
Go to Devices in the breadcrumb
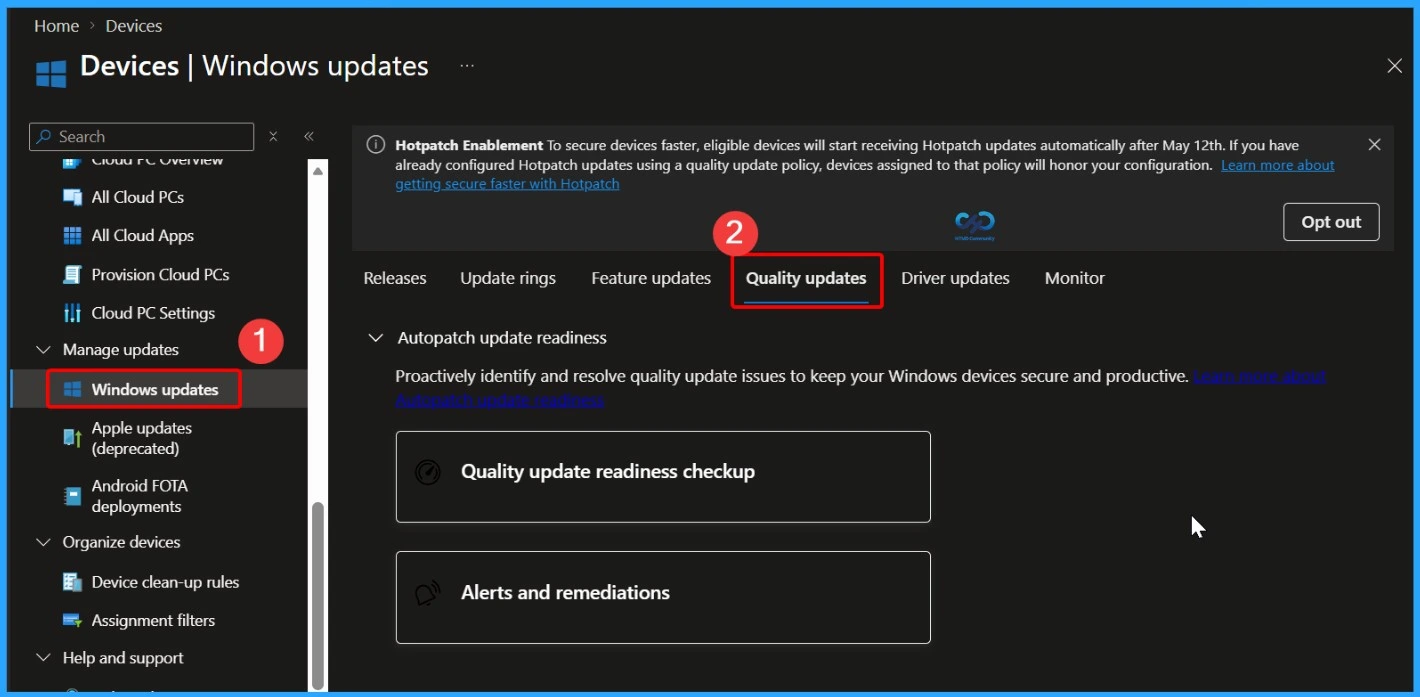point(134,26)
